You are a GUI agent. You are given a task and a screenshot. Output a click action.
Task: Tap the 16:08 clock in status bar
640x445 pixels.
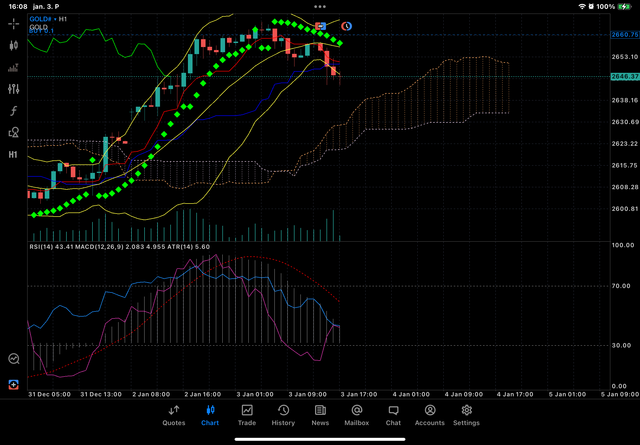point(18,7)
